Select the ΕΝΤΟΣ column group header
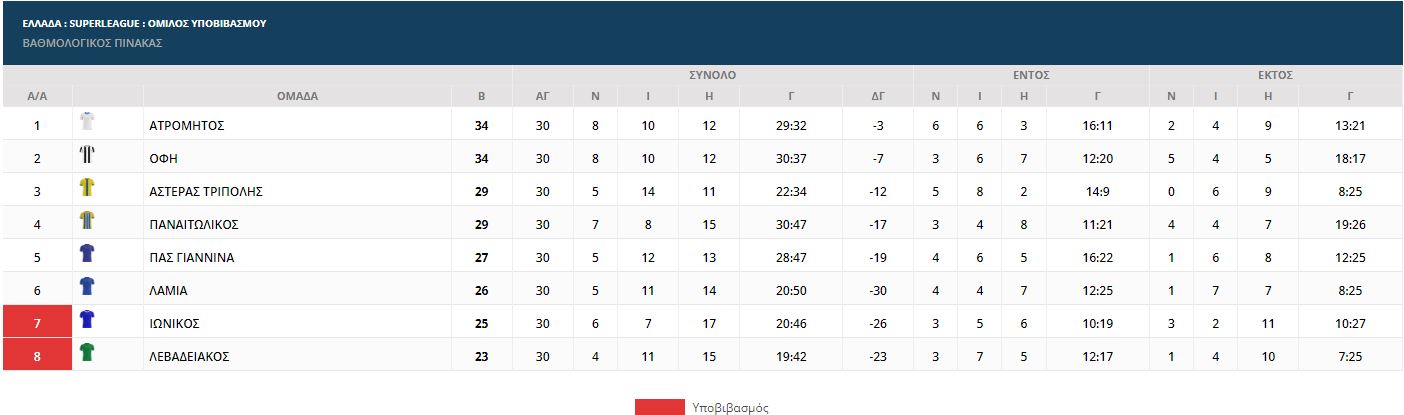Viewport: 1404px width, 415px height. pyautogui.click(x=1031, y=75)
